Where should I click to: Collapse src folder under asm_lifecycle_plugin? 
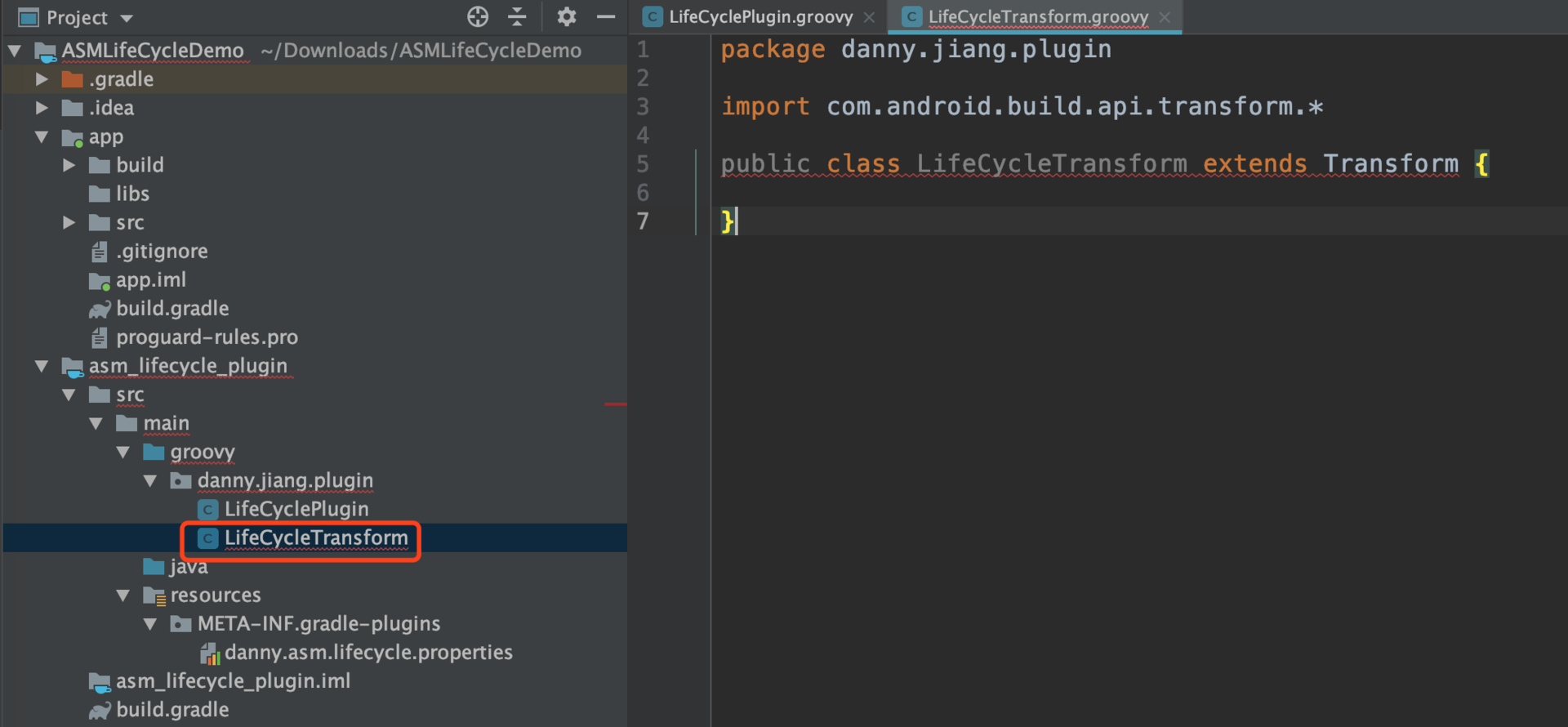coord(69,395)
